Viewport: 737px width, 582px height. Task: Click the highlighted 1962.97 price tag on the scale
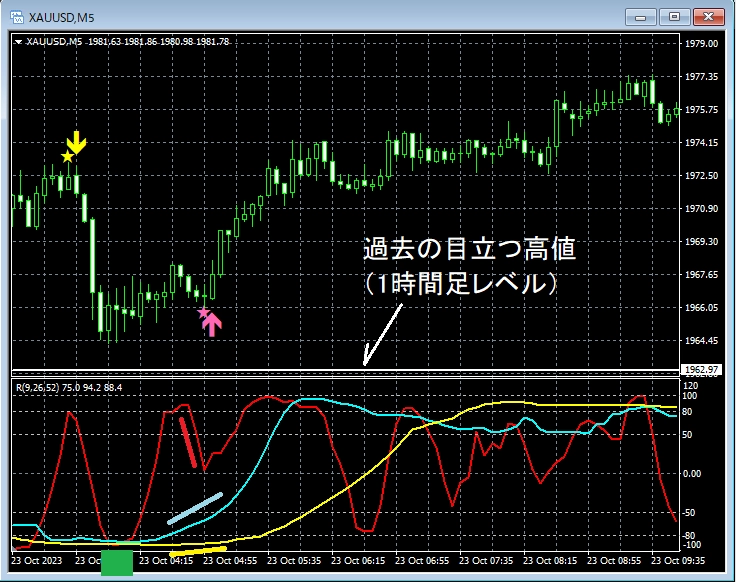(x=700, y=370)
